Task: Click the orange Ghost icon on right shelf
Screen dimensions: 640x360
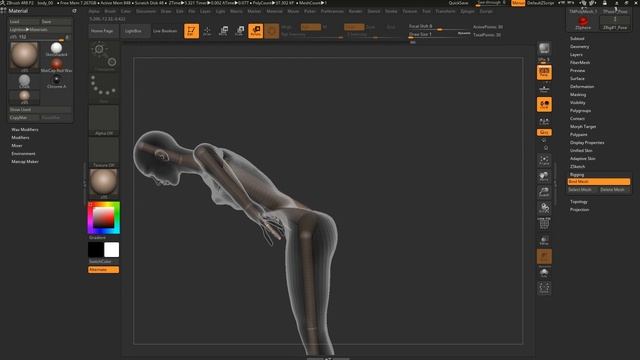Action: (x=544, y=257)
